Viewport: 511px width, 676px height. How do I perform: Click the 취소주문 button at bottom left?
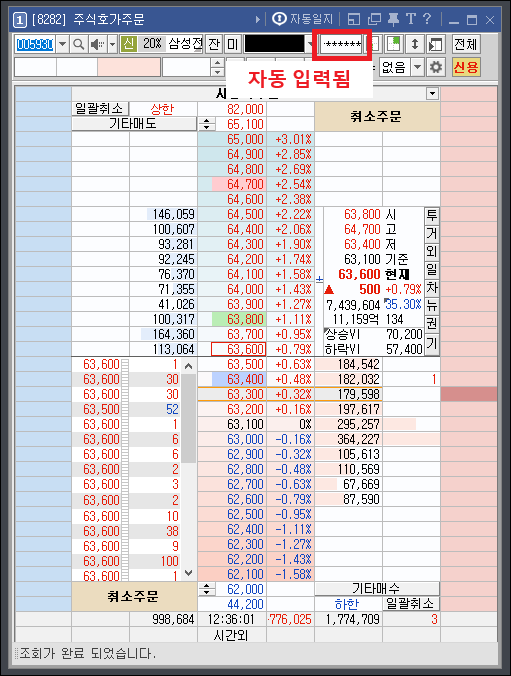[x=134, y=597]
